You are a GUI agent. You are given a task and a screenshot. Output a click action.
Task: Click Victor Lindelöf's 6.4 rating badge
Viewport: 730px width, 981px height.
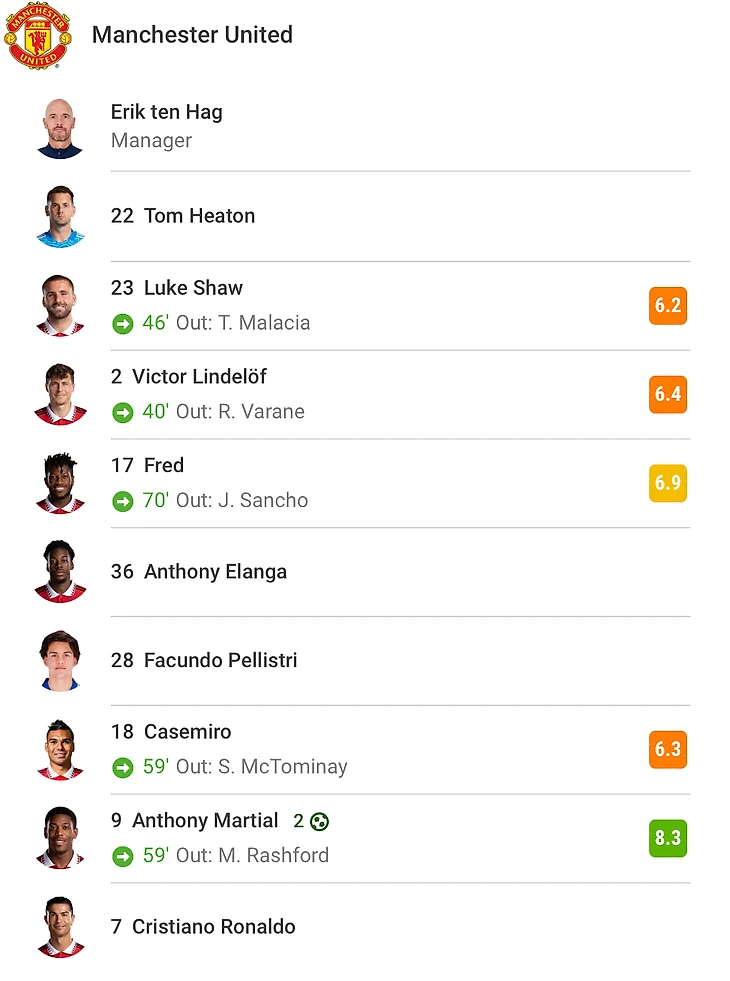click(668, 394)
